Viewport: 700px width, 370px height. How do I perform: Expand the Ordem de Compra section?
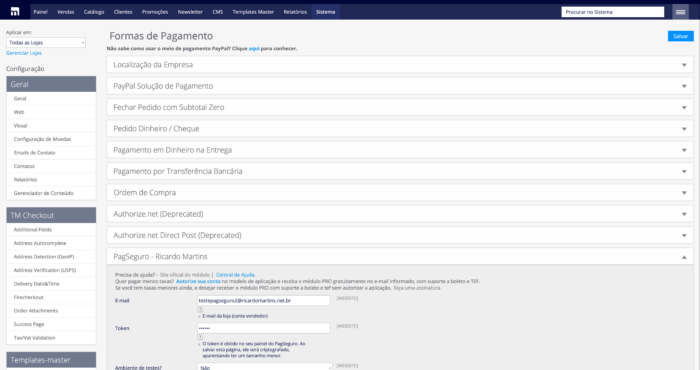pyautogui.click(x=400, y=193)
